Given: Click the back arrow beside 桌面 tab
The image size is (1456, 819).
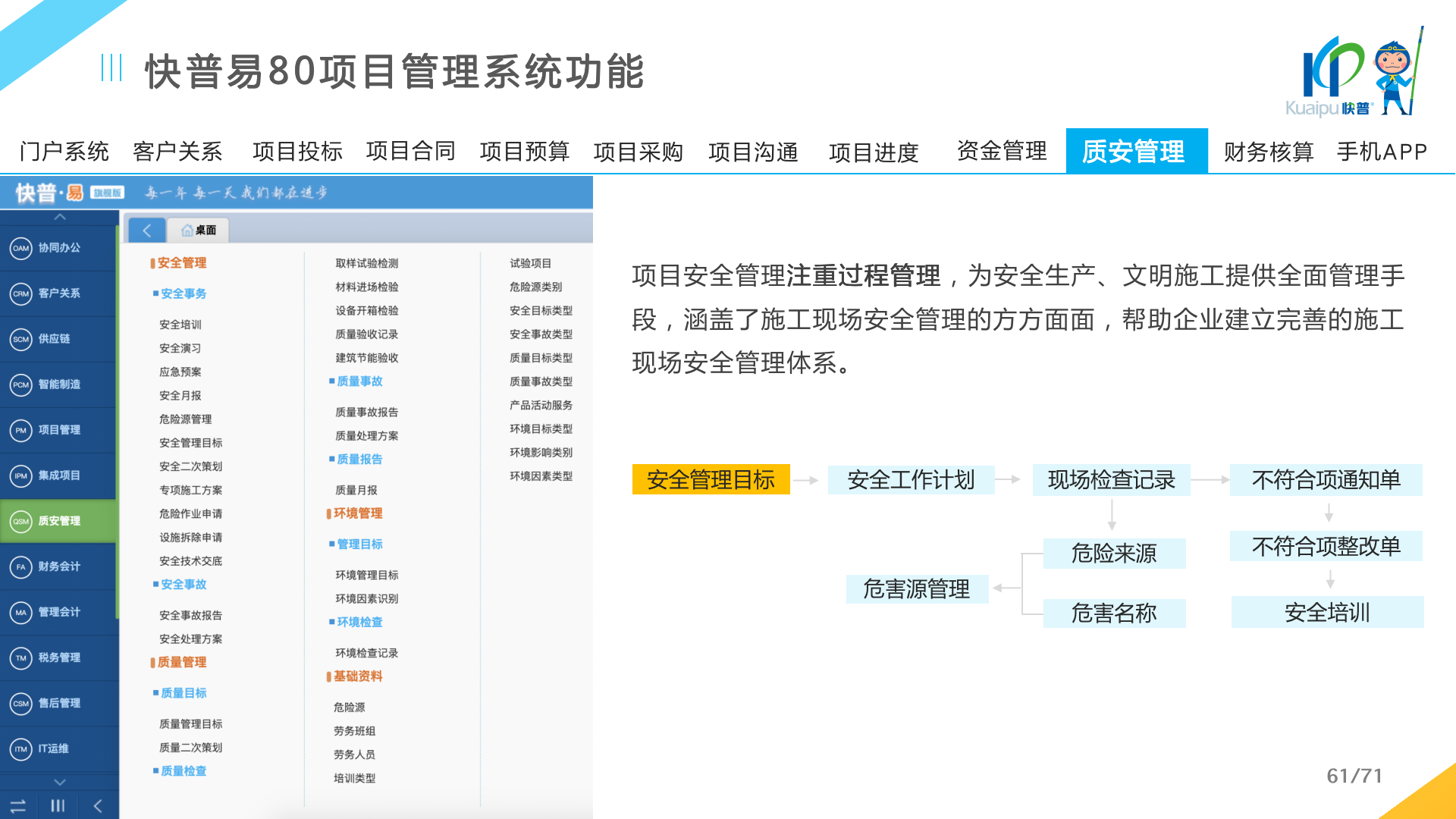Looking at the screenshot, I should 147,230.
